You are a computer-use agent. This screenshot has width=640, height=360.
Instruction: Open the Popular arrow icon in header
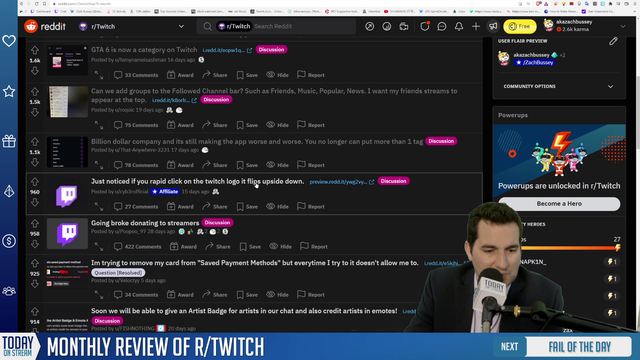(x=369, y=27)
